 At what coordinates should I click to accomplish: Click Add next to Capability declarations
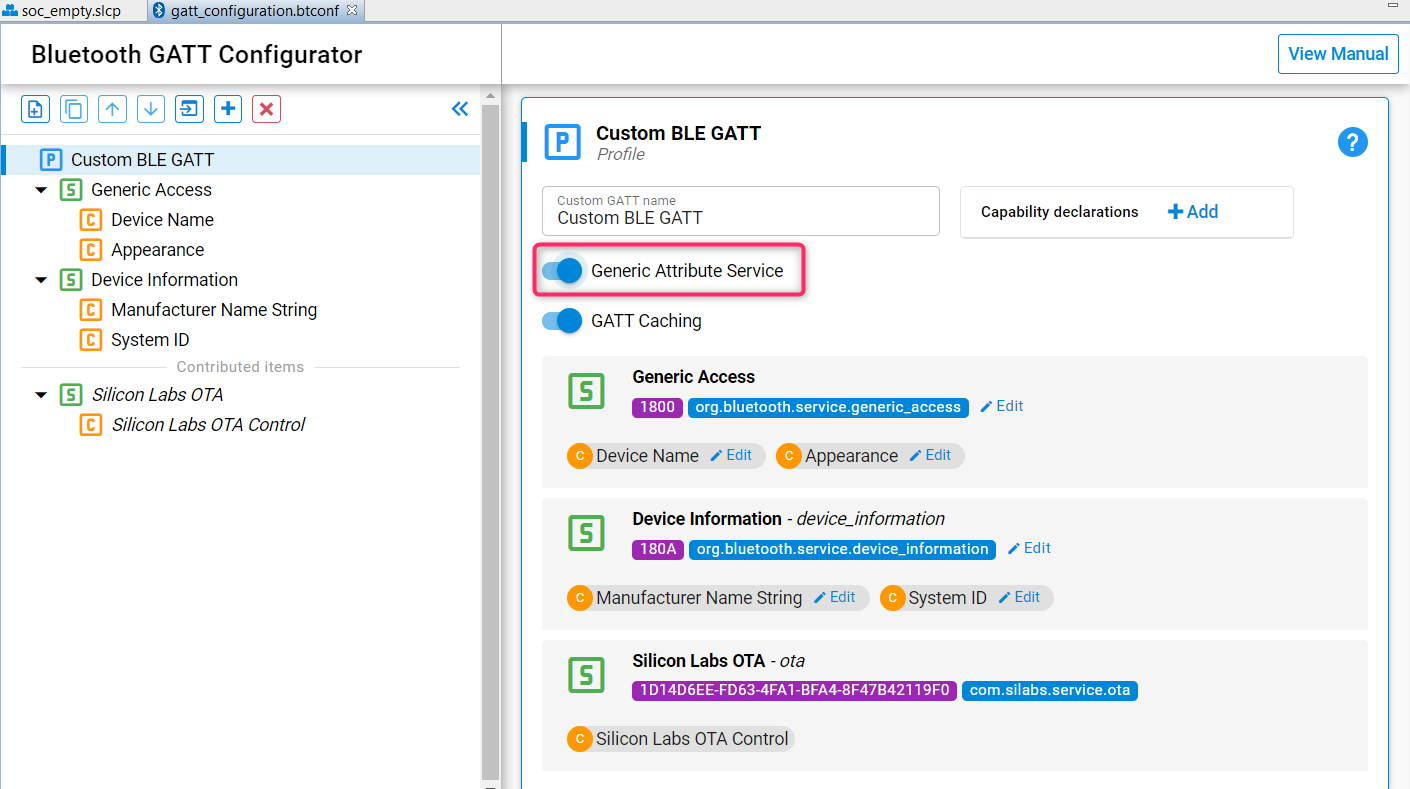[1193, 212]
